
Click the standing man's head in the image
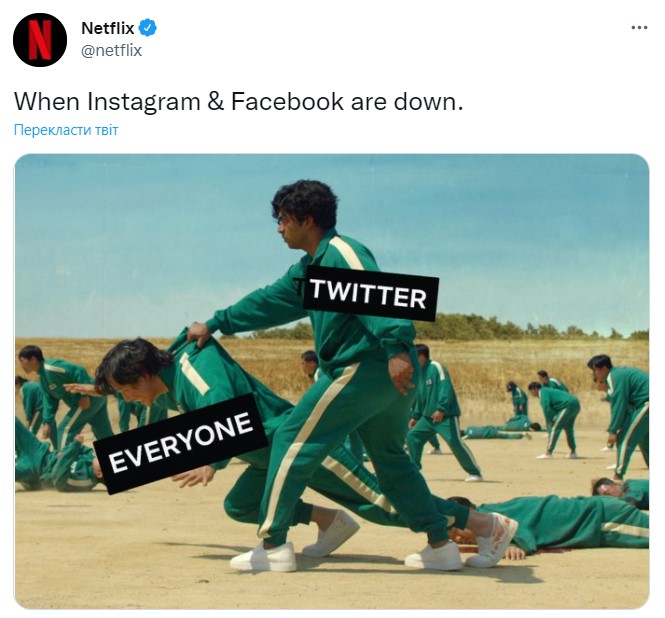tap(303, 213)
